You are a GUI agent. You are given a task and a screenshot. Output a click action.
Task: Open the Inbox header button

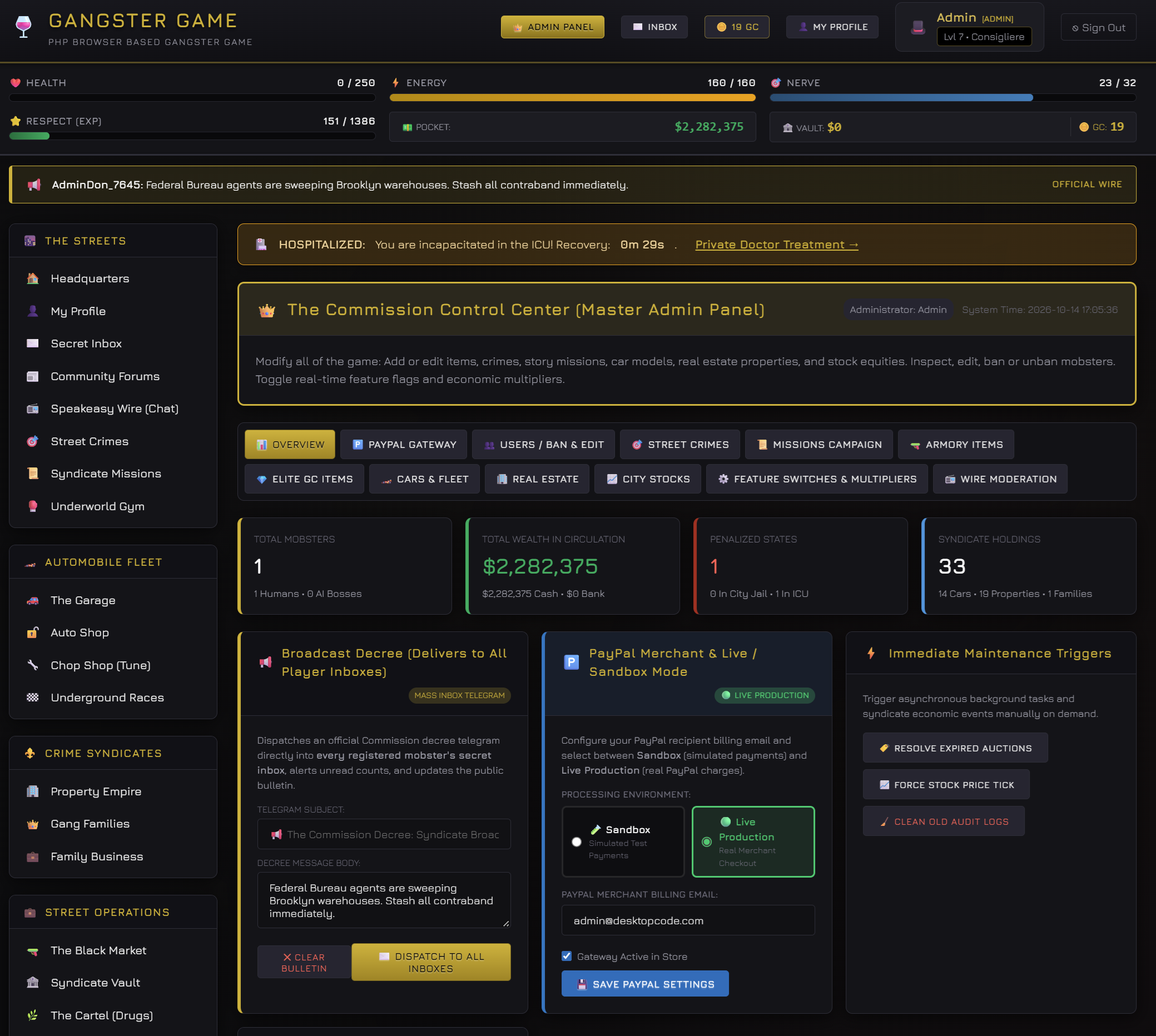tap(654, 27)
